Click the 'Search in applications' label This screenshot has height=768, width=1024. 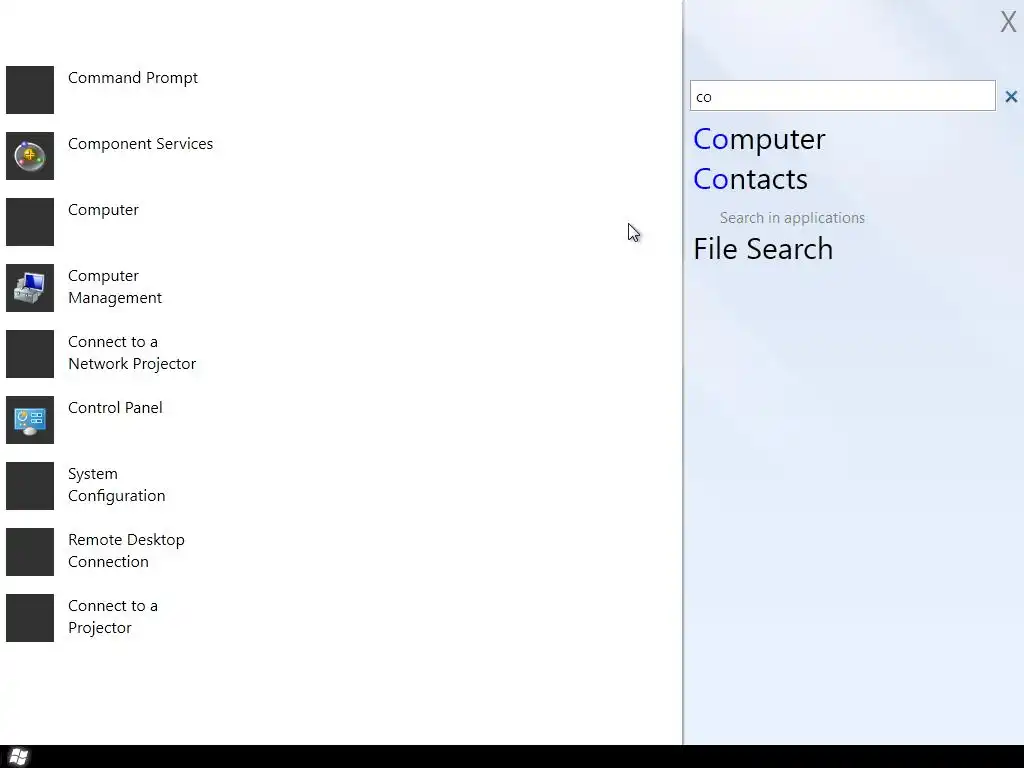pos(792,217)
